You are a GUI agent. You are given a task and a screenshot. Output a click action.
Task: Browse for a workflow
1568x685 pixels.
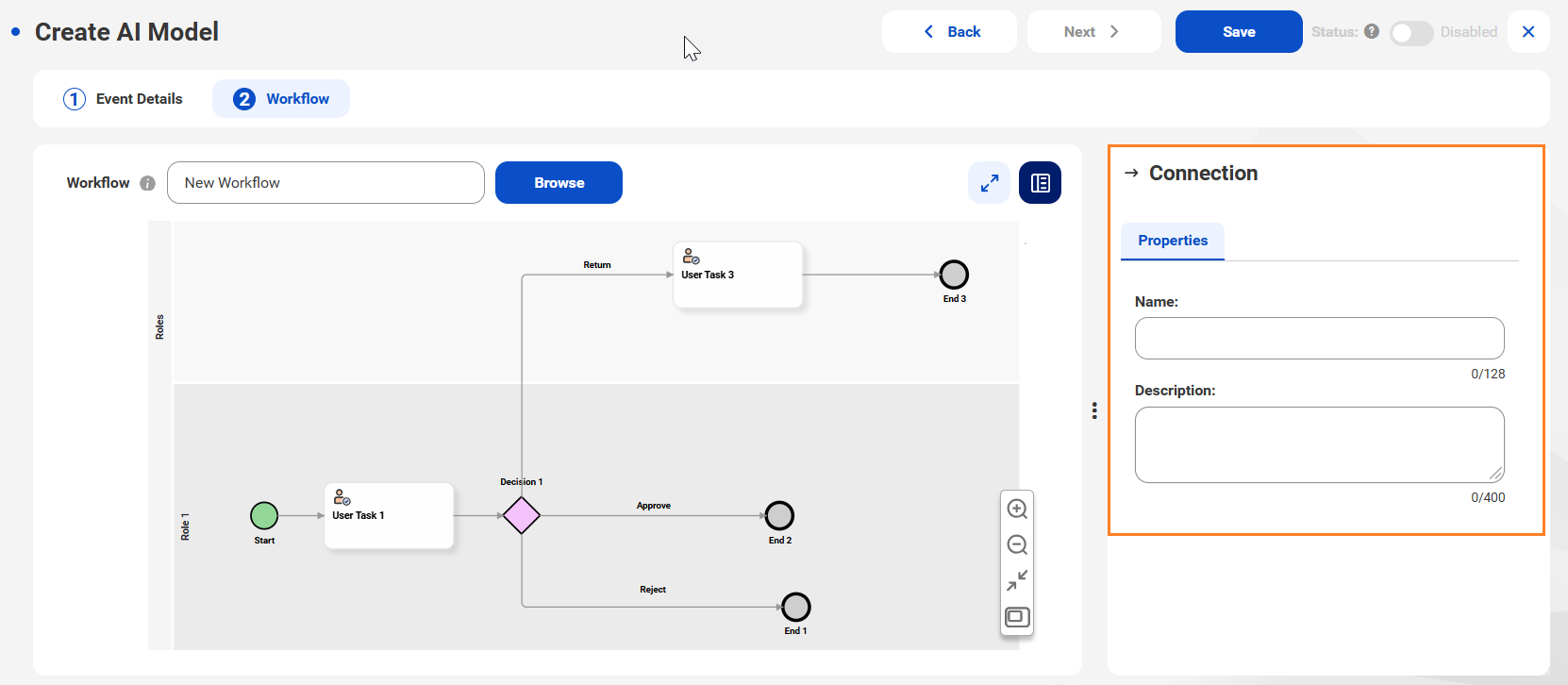coord(559,183)
